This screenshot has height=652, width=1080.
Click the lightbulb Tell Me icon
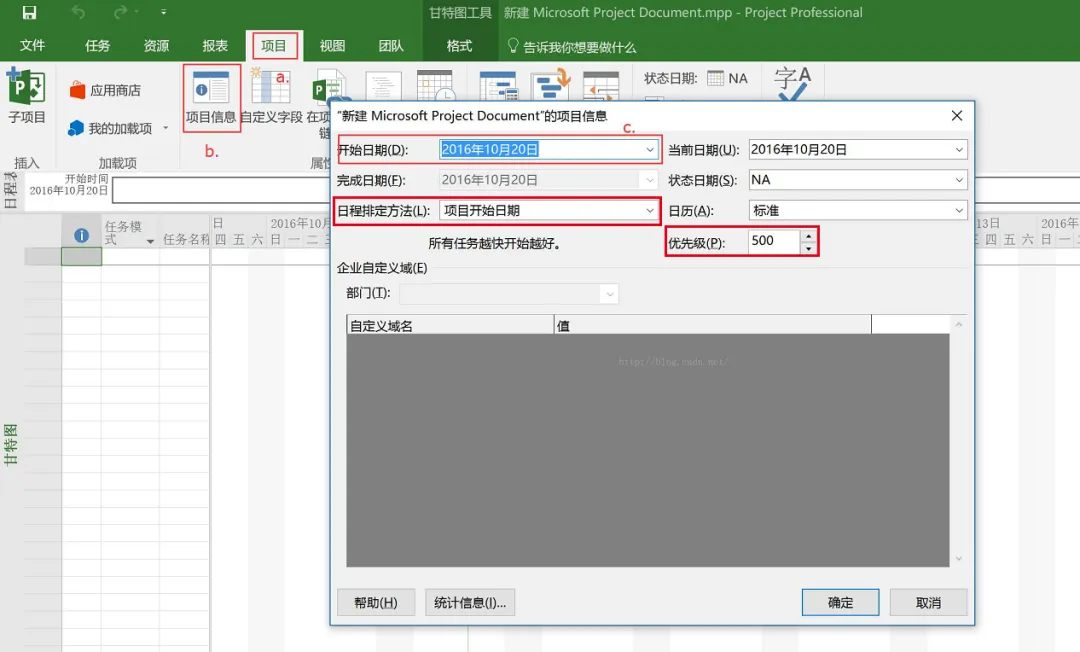[x=512, y=46]
